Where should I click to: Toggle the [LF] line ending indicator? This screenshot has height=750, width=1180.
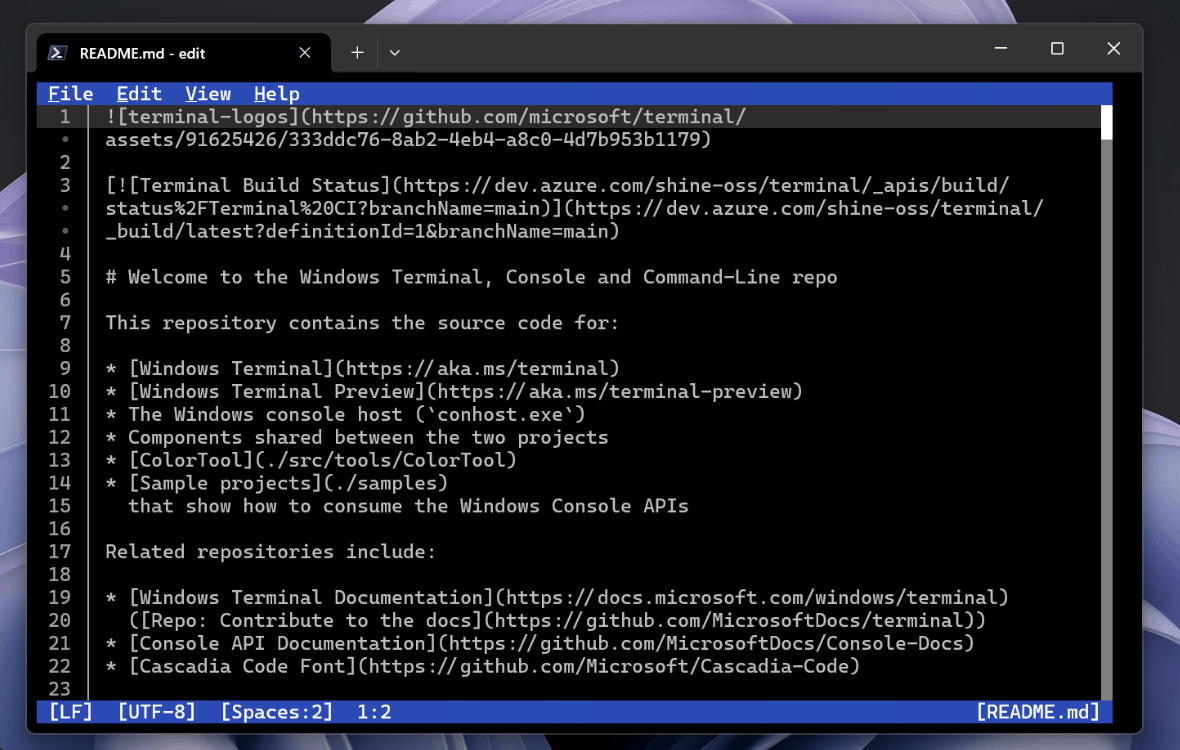[71, 712]
